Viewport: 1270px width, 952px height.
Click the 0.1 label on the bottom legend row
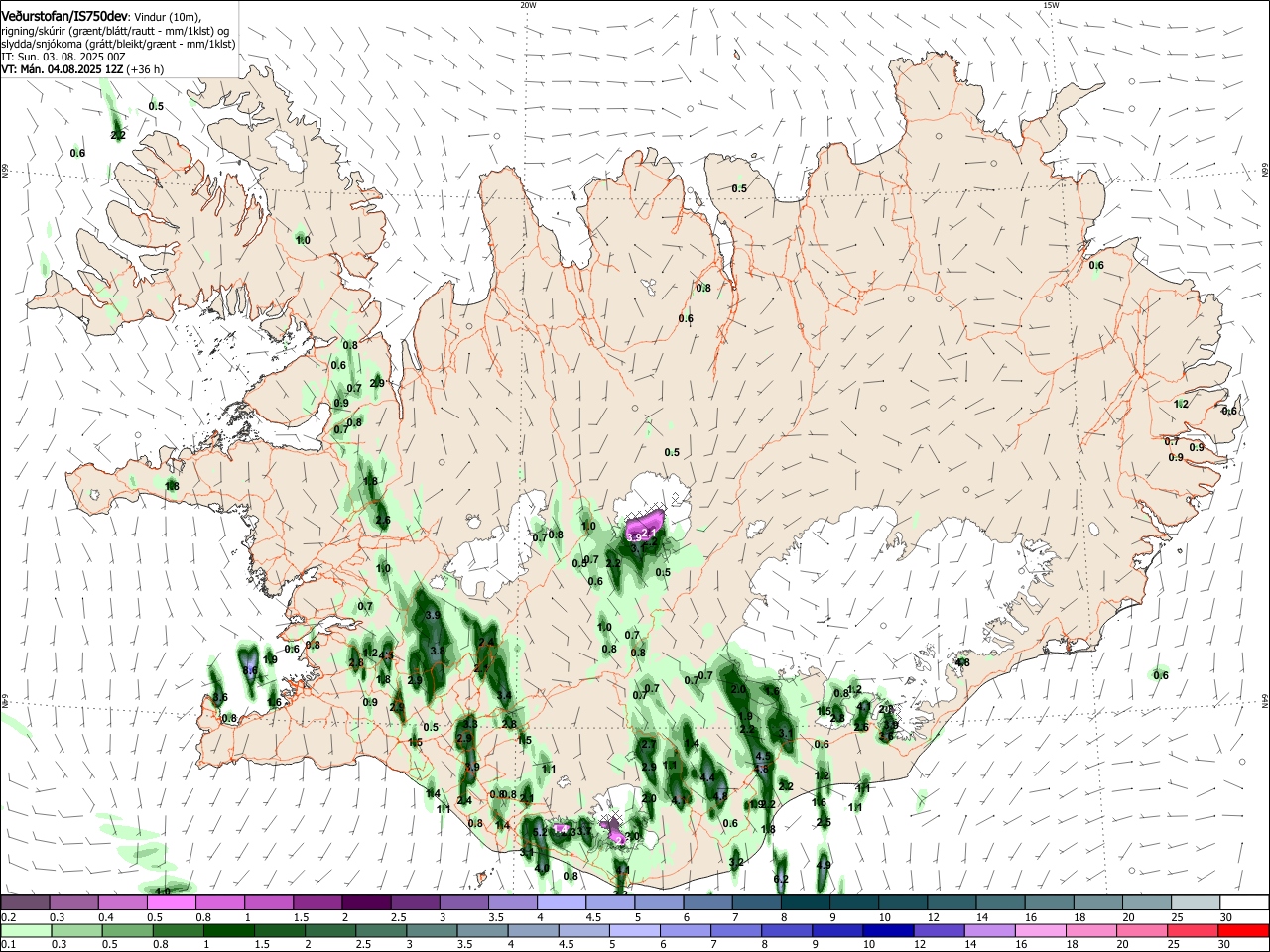[9, 944]
